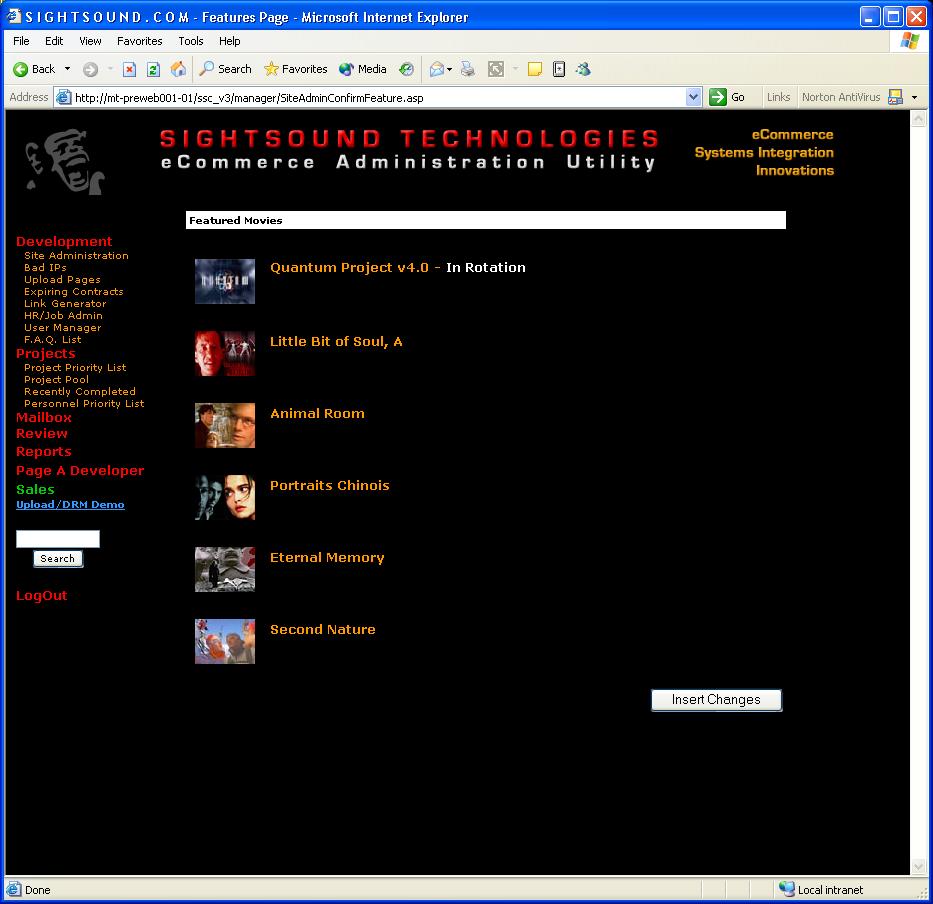Open the Animal Room title link
933x904 pixels.
(x=317, y=414)
